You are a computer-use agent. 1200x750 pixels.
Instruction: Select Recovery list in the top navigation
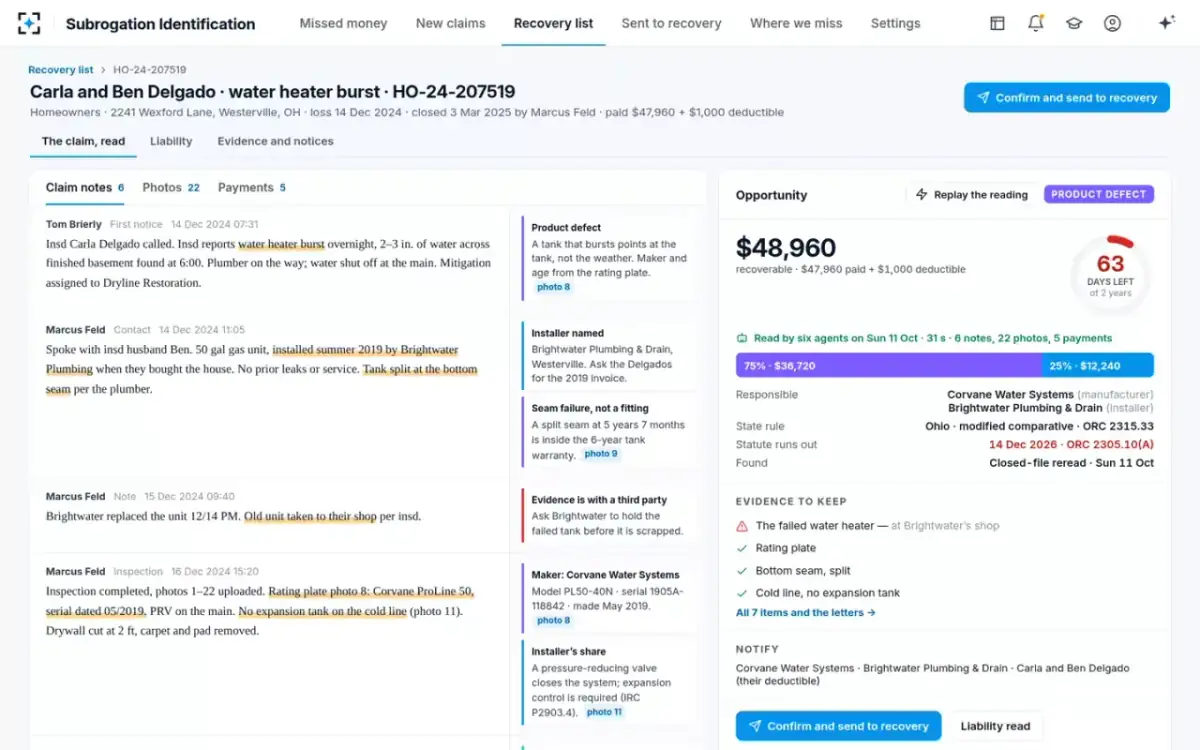[x=553, y=23]
